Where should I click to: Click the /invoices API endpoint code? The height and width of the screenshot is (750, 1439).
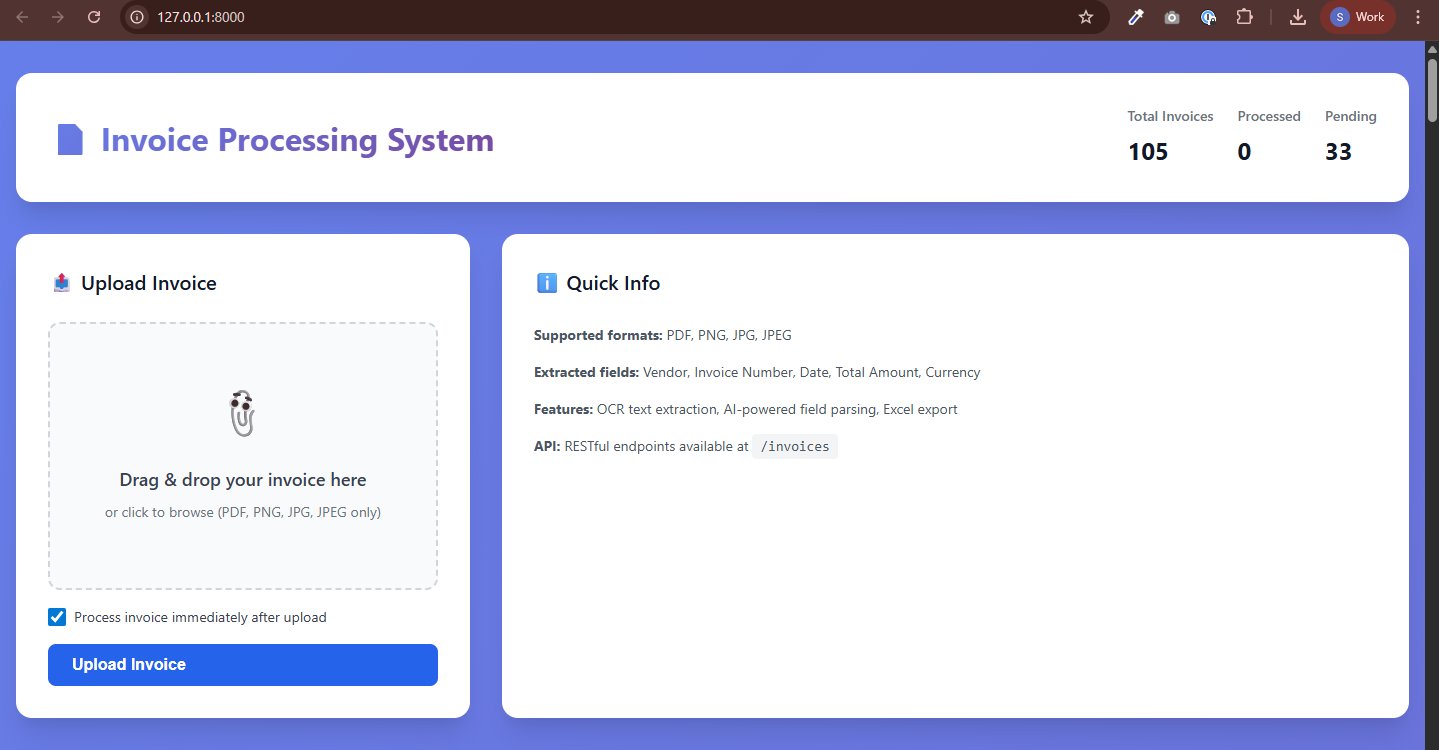point(795,447)
